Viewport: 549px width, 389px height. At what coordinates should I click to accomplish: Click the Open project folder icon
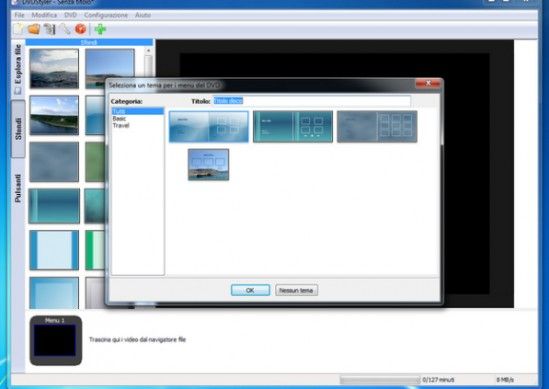pyautogui.click(x=34, y=29)
